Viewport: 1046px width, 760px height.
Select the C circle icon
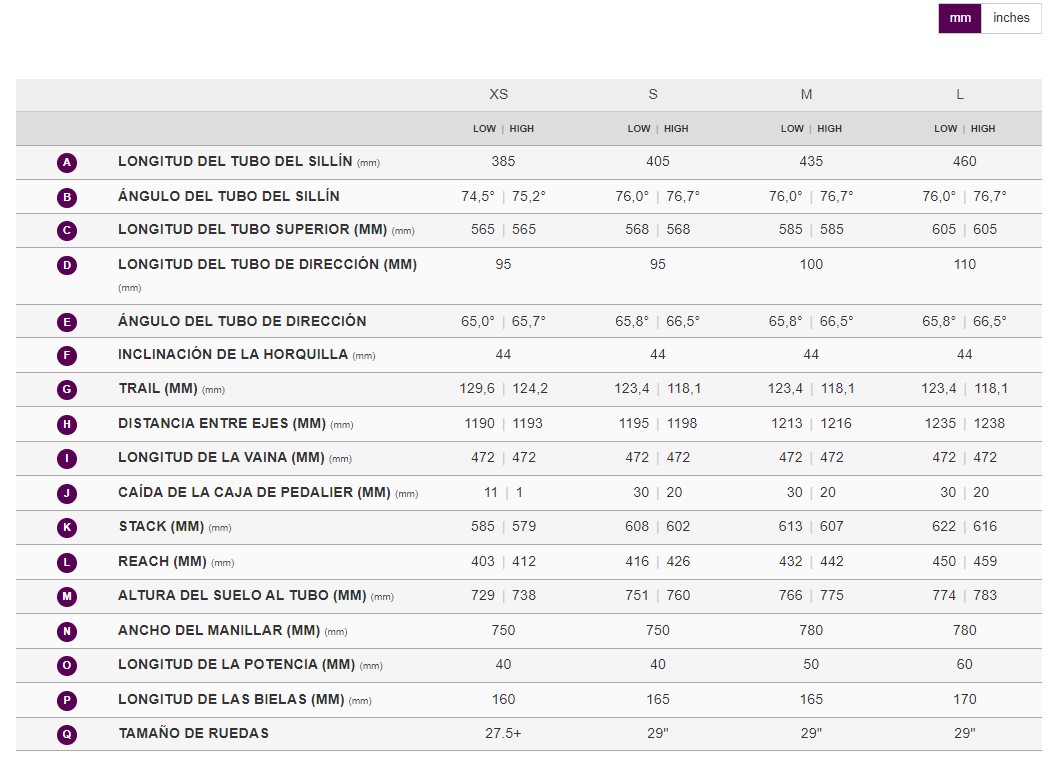tap(67, 230)
